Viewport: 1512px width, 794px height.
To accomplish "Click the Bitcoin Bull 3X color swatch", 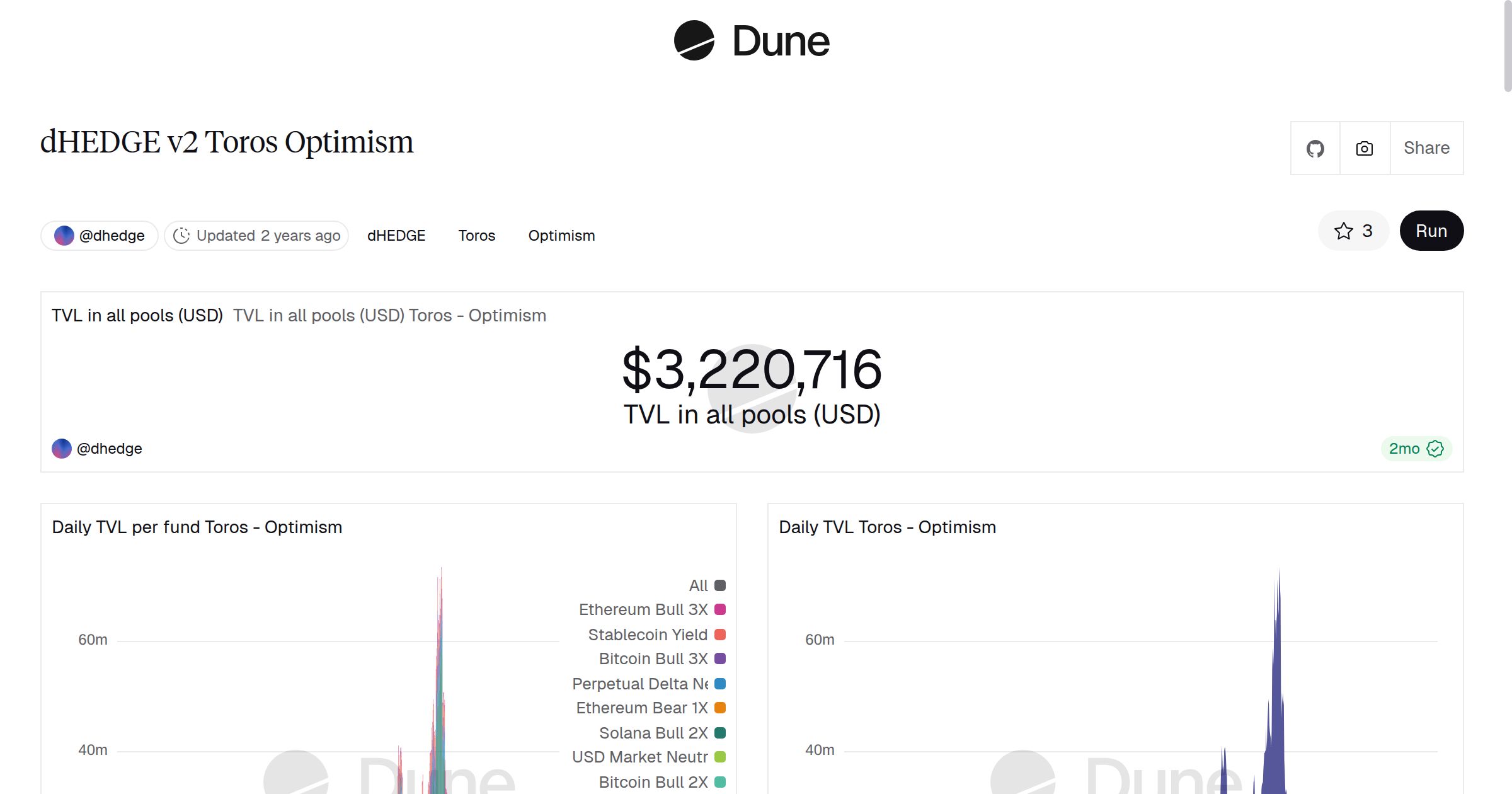I will (x=720, y=659).
